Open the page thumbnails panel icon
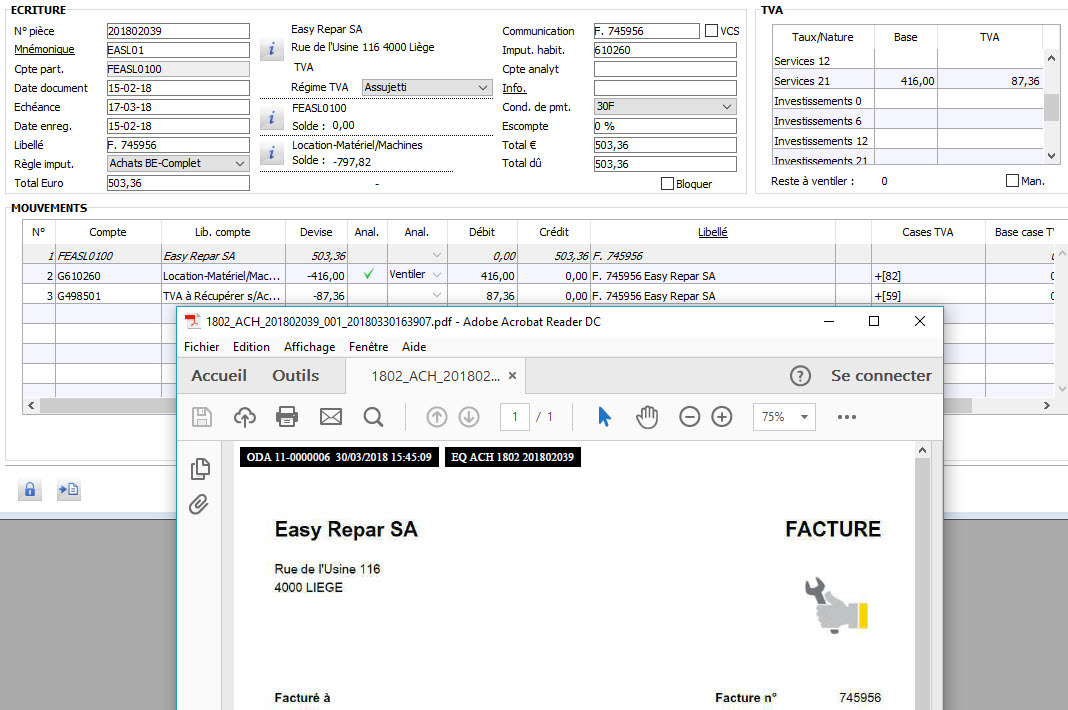Viewport: 1068px width, 710px height. [x=199, y=468]
